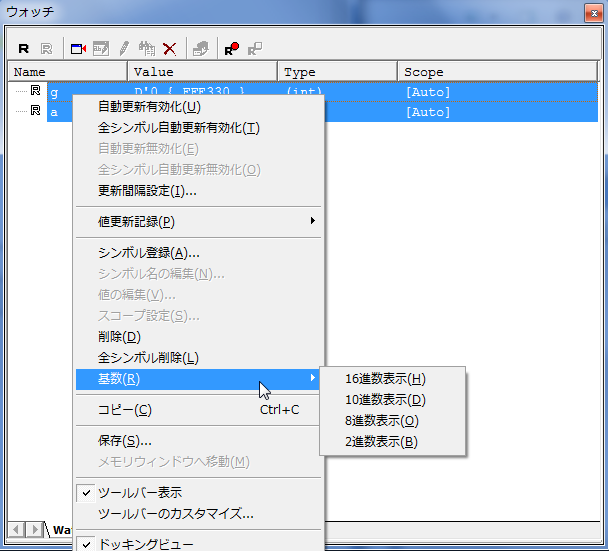Image resolution: width=609 pixels, height=551 pixels.
Task: Click the bold R auto-update toolbar icon
Action: (x=24, y=48)
